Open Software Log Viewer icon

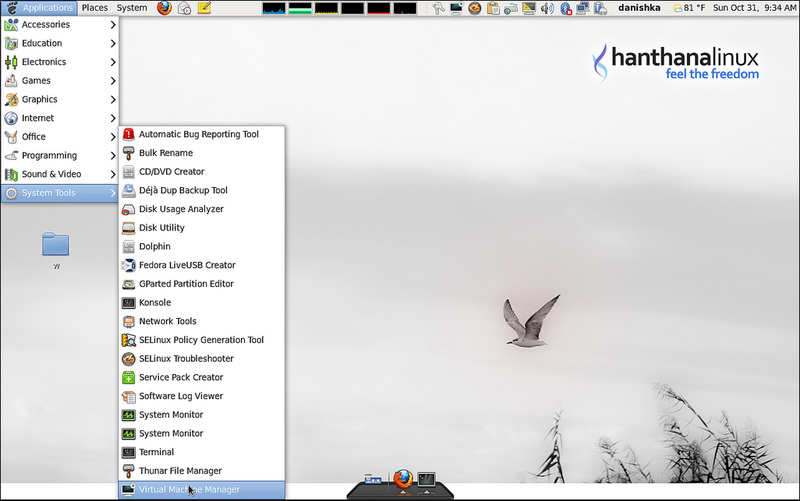[x=129, y=396]
